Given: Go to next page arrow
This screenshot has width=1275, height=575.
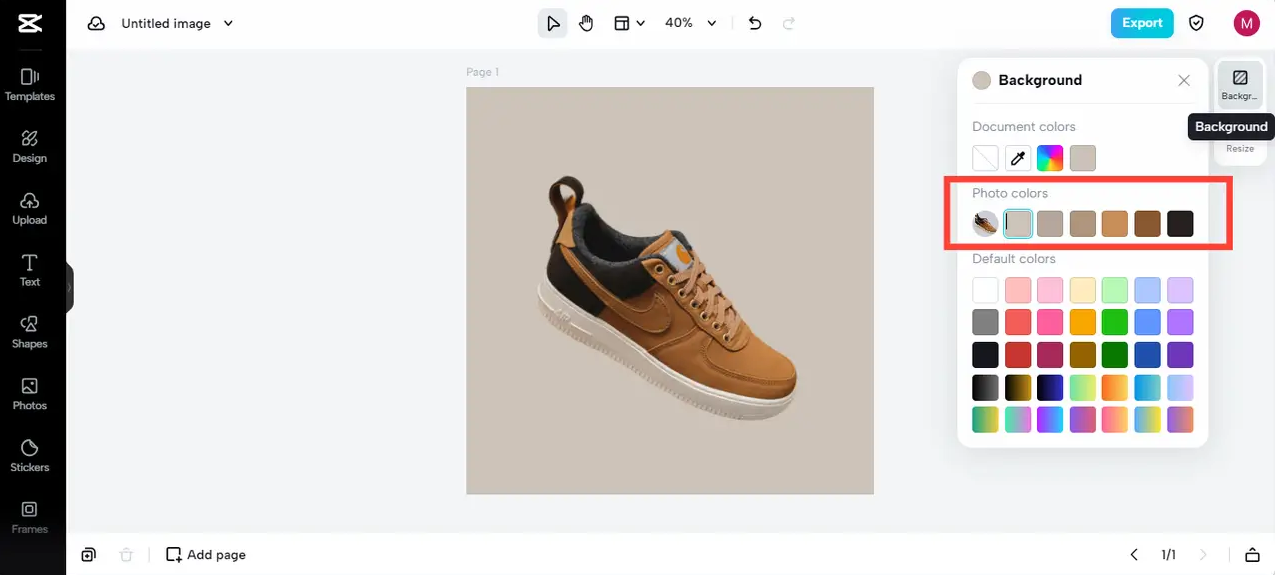Looking at the screenshot, I should tap(1203, 555).
